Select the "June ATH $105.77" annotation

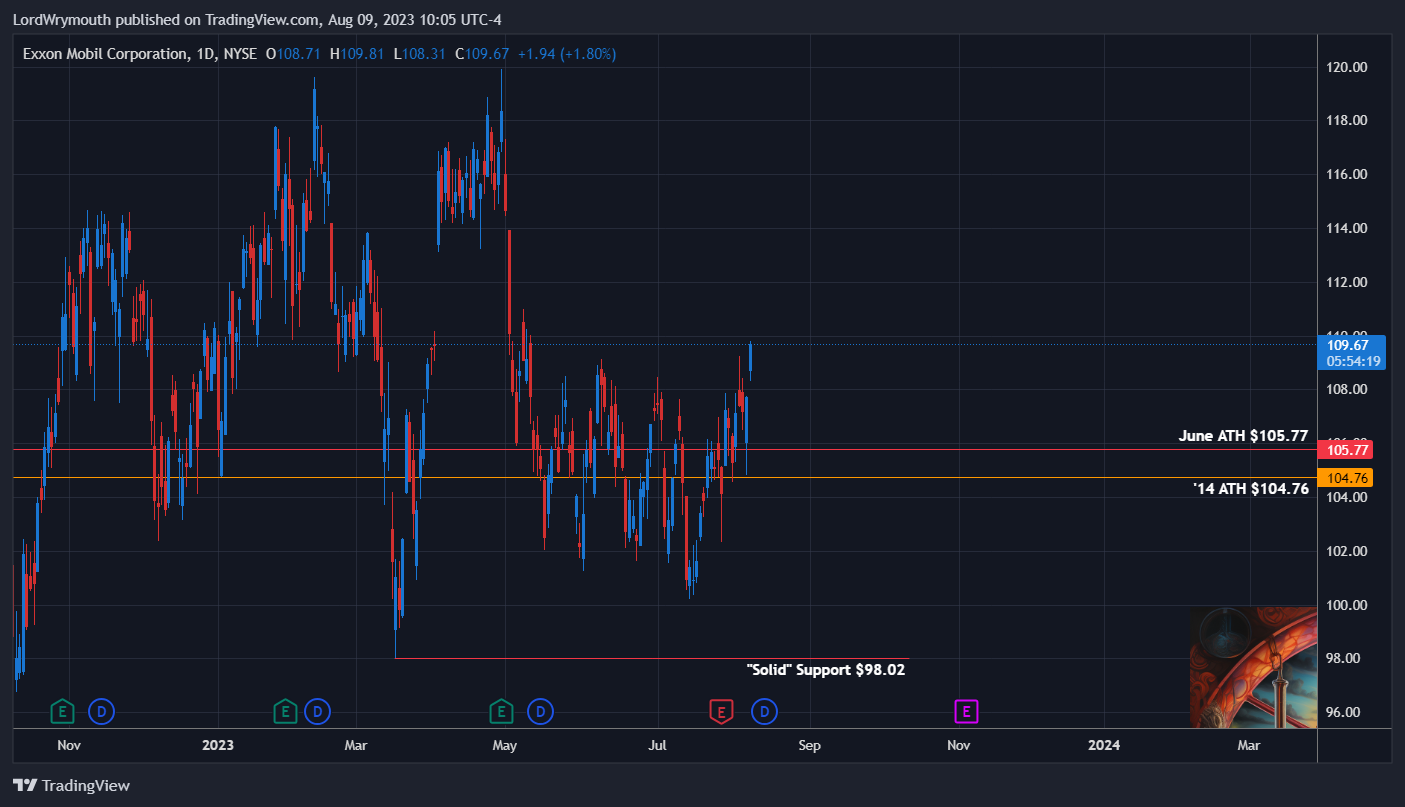(x=1244, y=436)
